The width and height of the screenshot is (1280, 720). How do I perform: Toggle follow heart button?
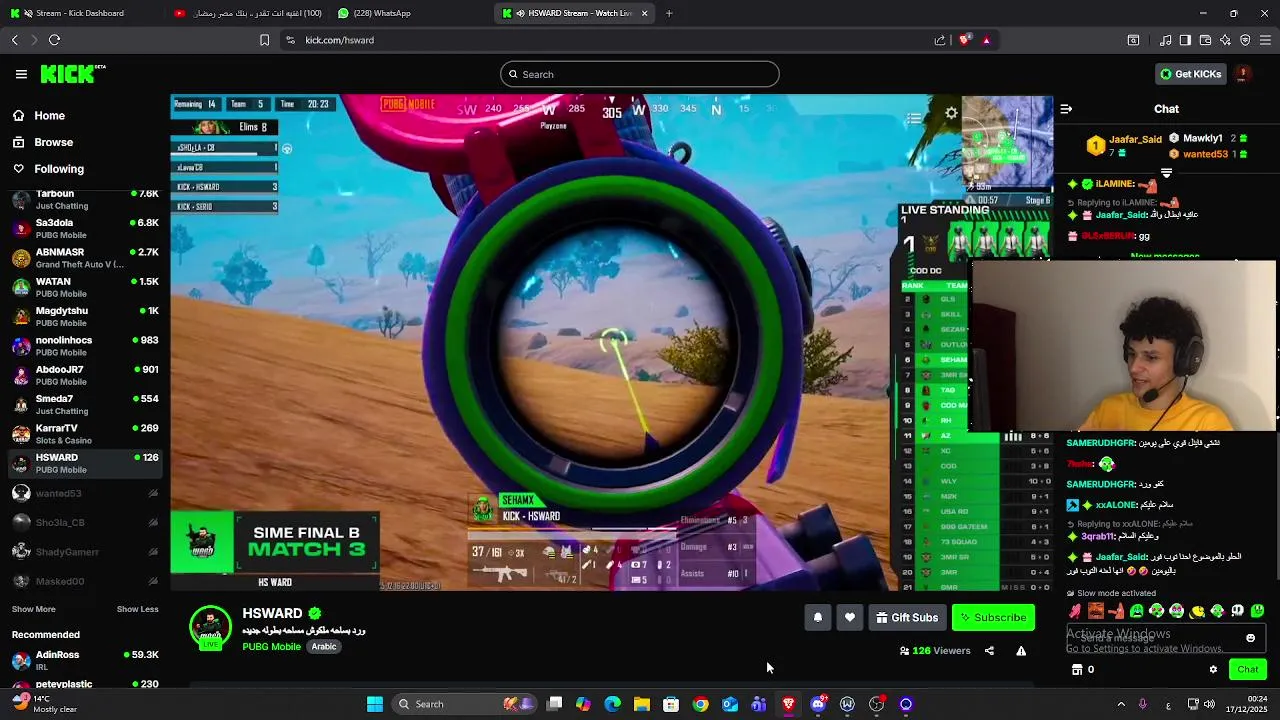pyautogui.click(x=850, y=618)
